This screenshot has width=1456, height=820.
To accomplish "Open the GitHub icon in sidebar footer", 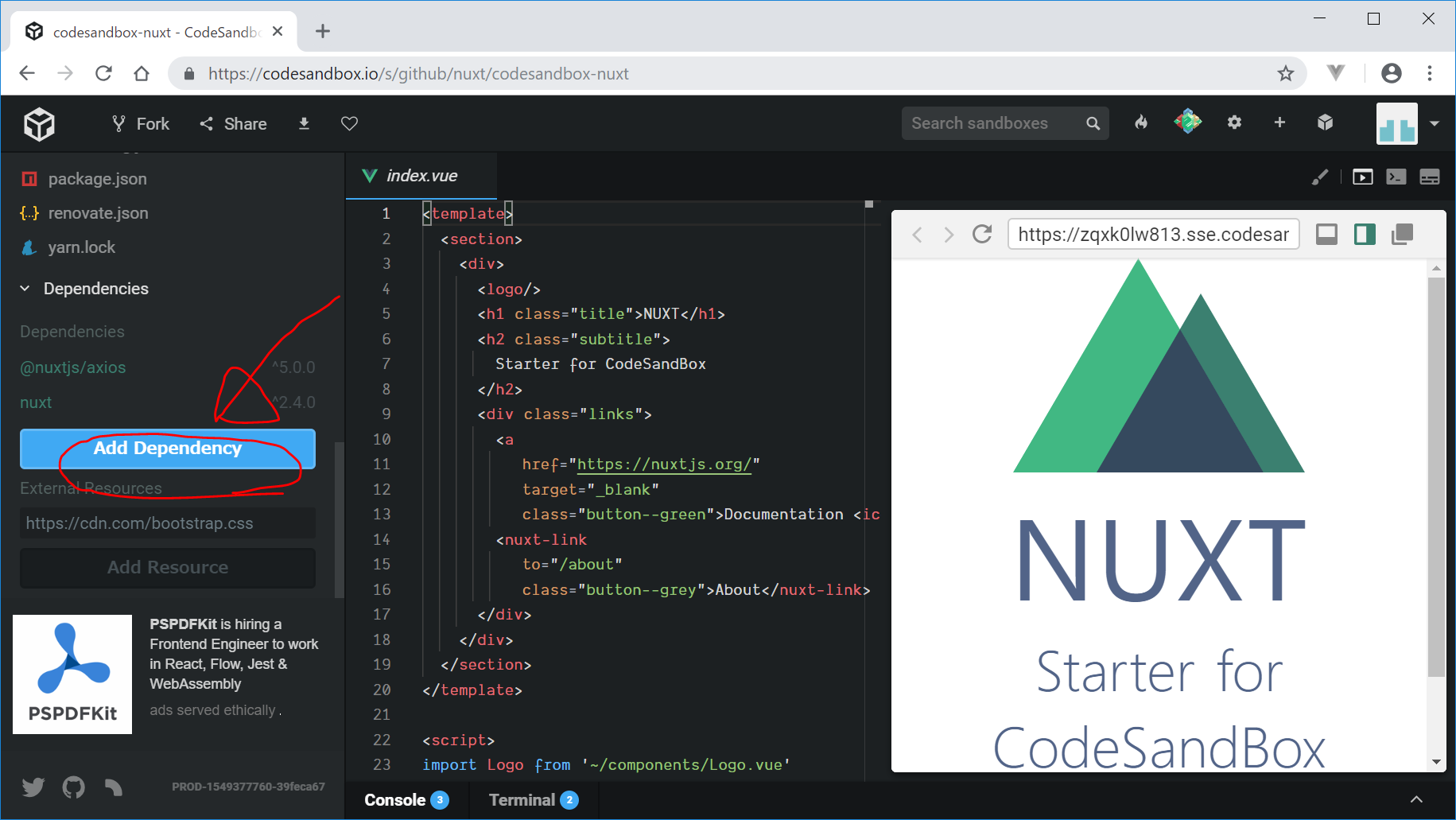I will pyautogui.click(x=73, y=787).
